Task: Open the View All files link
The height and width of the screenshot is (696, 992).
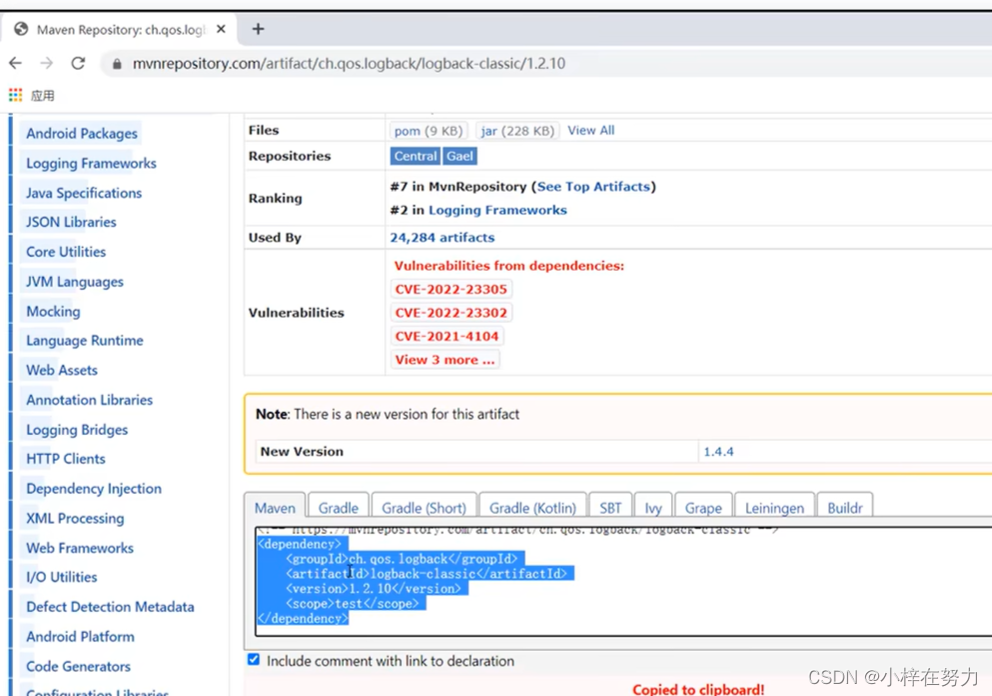Action: pos(591,130)
